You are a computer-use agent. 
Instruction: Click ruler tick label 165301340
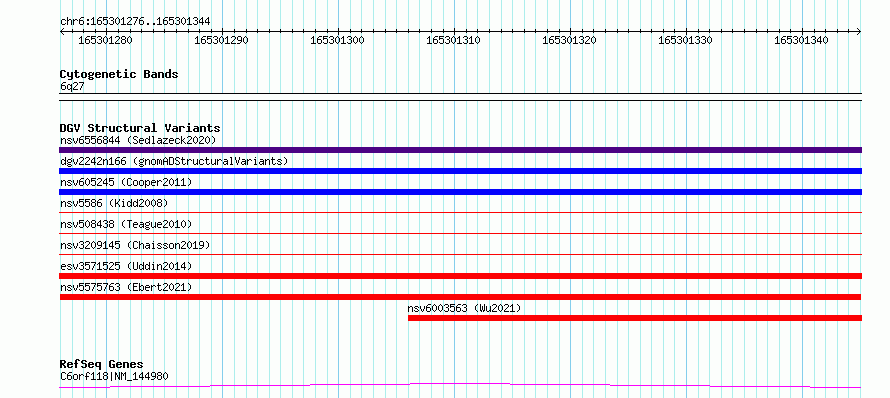[801, 40]
